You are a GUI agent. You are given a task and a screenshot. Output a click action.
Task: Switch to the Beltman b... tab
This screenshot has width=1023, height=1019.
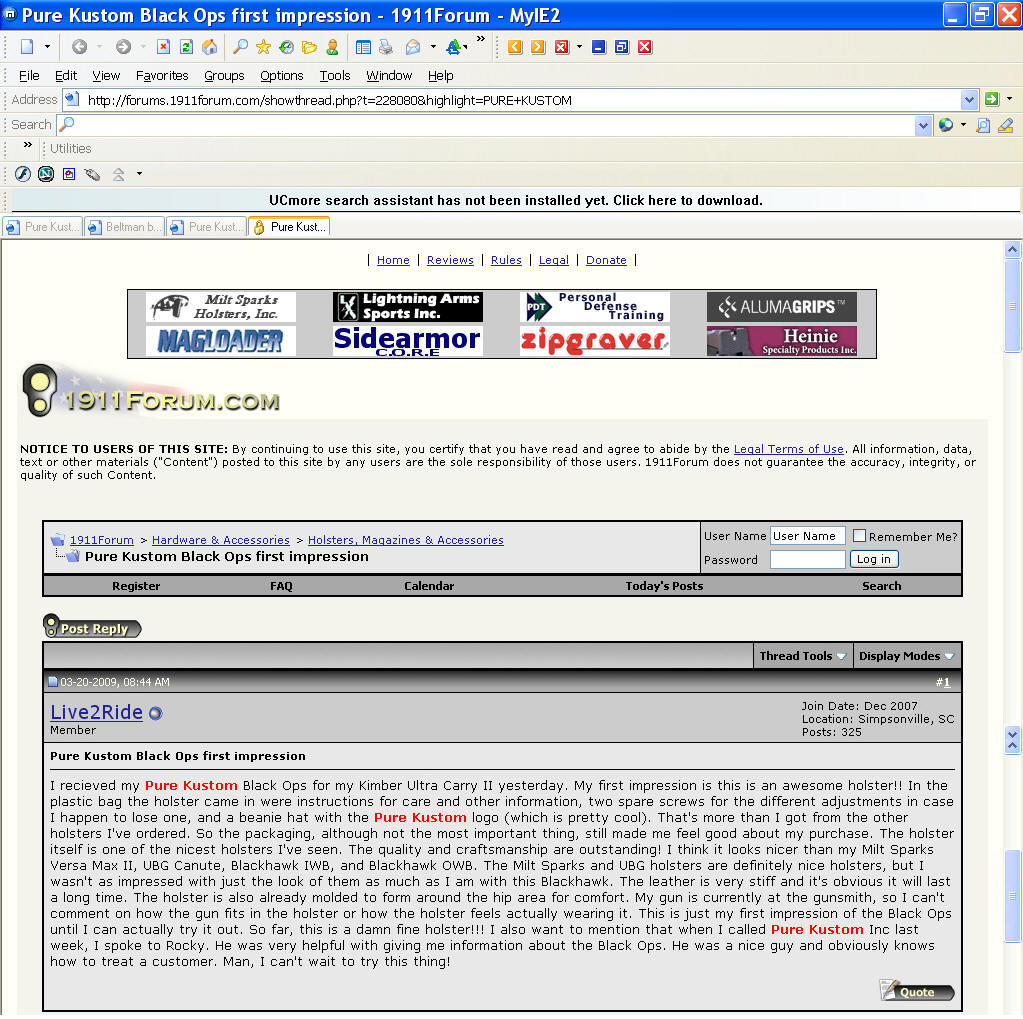125,227
